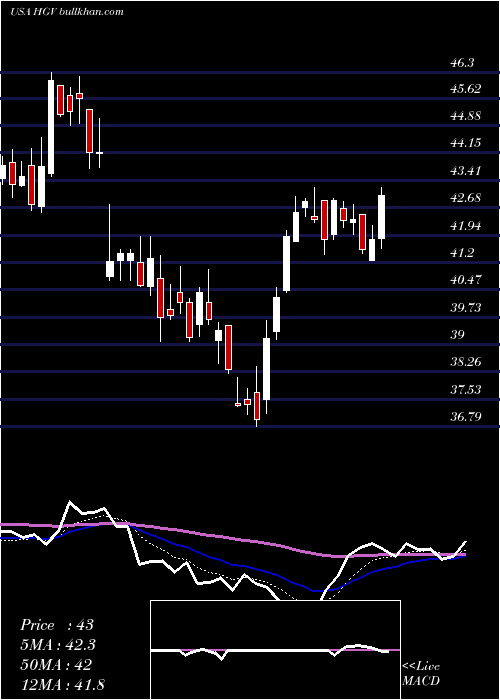Click the 37.53 price axis label

466,390
